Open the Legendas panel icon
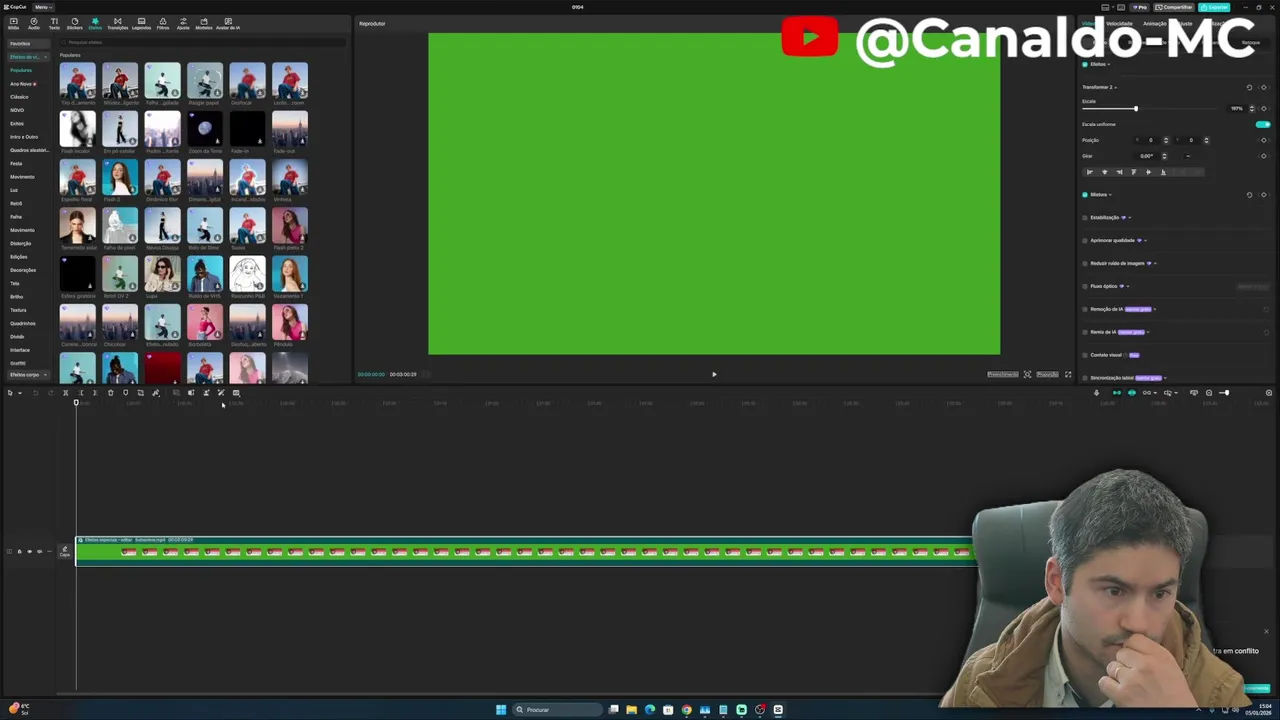This screenshot has width=1280, height=720. [141, 23]
